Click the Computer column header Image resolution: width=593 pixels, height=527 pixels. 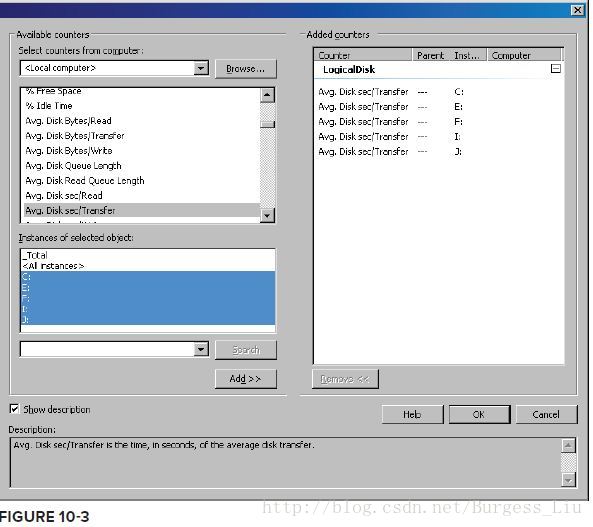[524, 55]
